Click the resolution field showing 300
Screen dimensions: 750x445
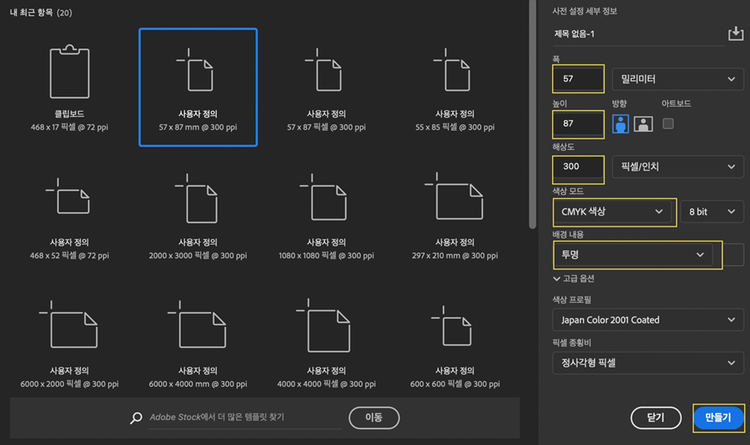point(578,167)
